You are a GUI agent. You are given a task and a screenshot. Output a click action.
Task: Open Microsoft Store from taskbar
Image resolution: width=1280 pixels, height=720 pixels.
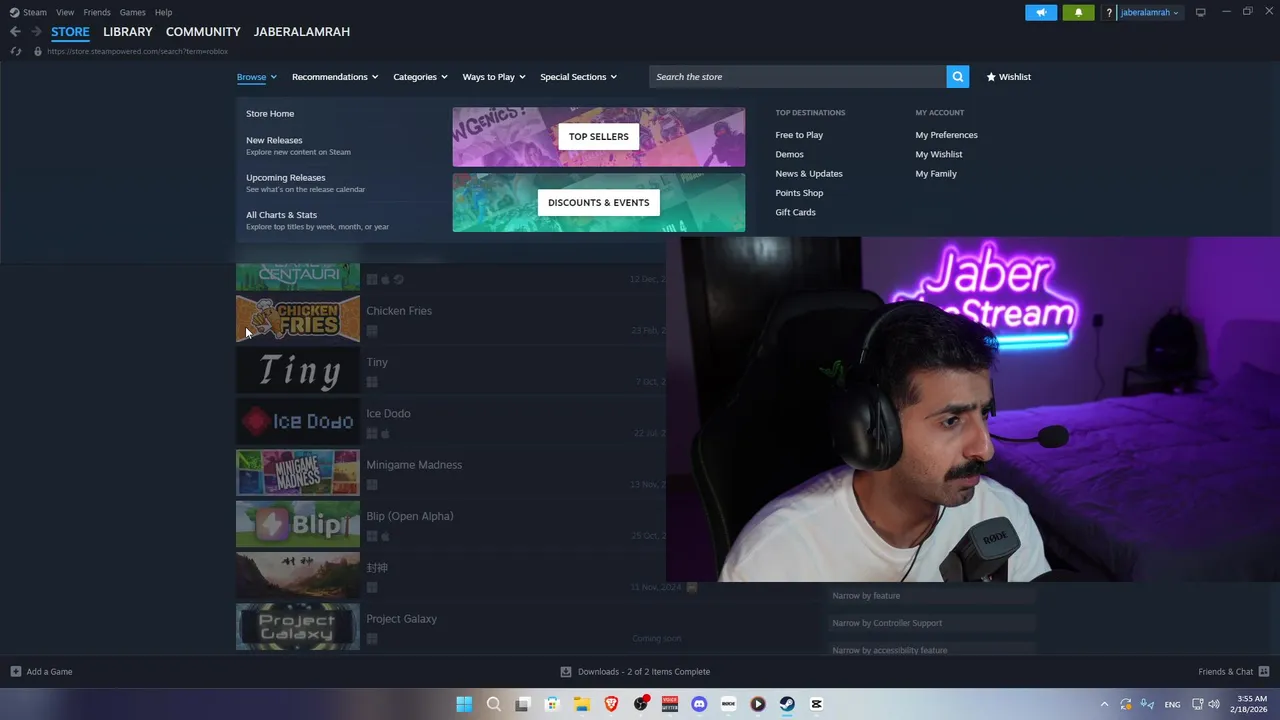pos(552,704)
